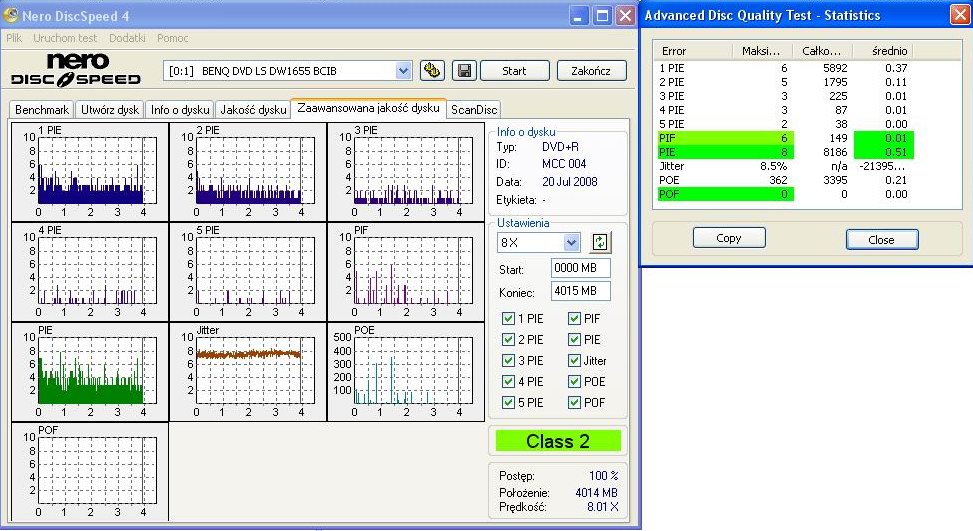Click the Jitter graph
This screenshot has width=973, height=531.
pos(248,372)
